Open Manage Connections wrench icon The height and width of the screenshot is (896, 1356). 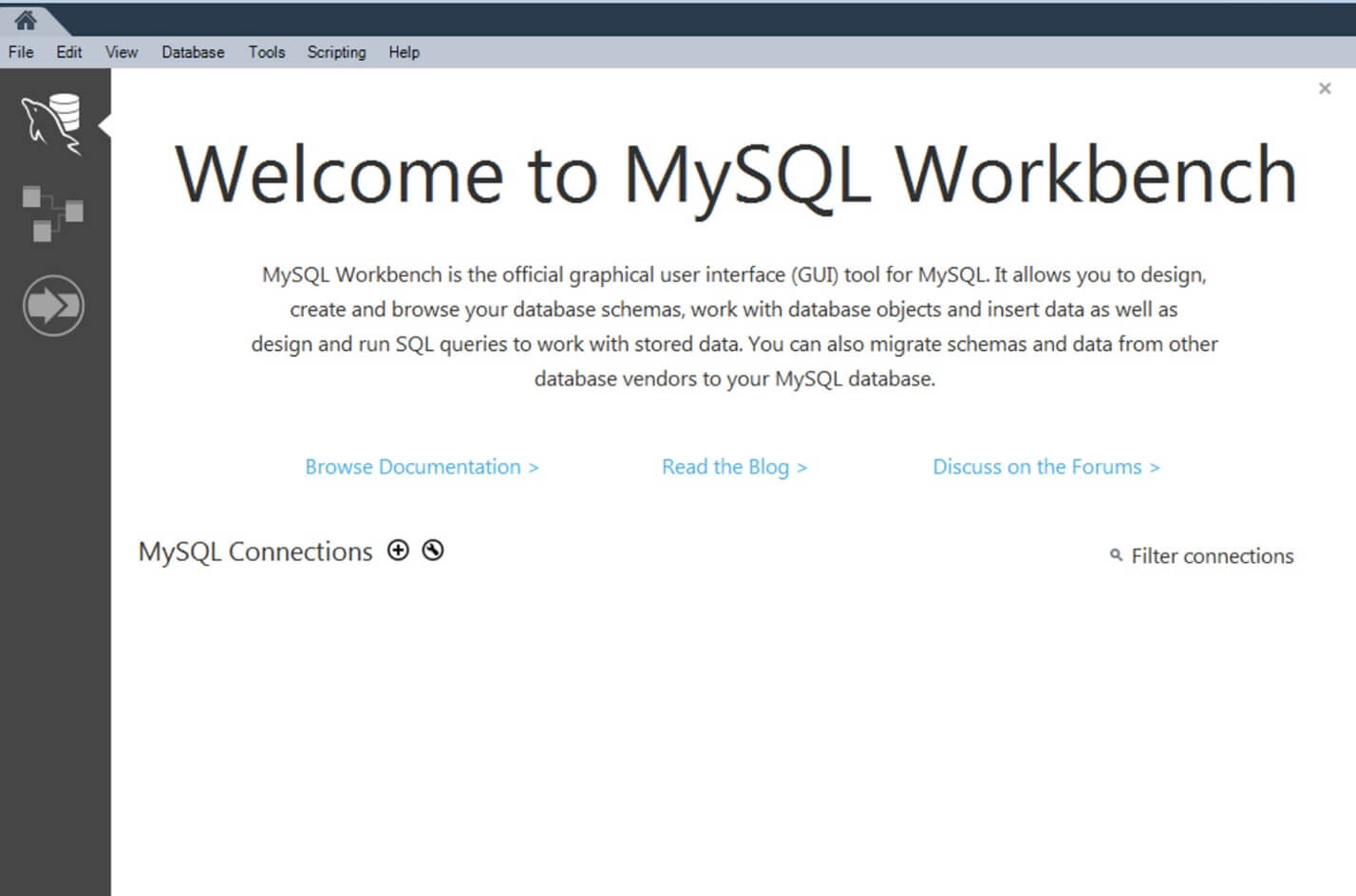point(433,551)
